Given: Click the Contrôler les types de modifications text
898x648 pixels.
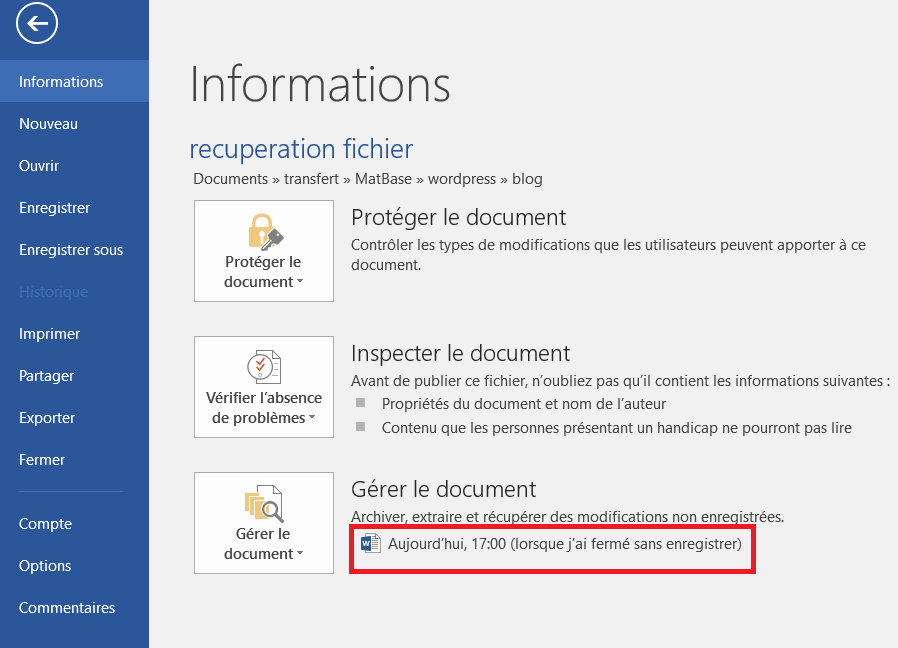Looking at the screenshot, I should coord(608,254).
